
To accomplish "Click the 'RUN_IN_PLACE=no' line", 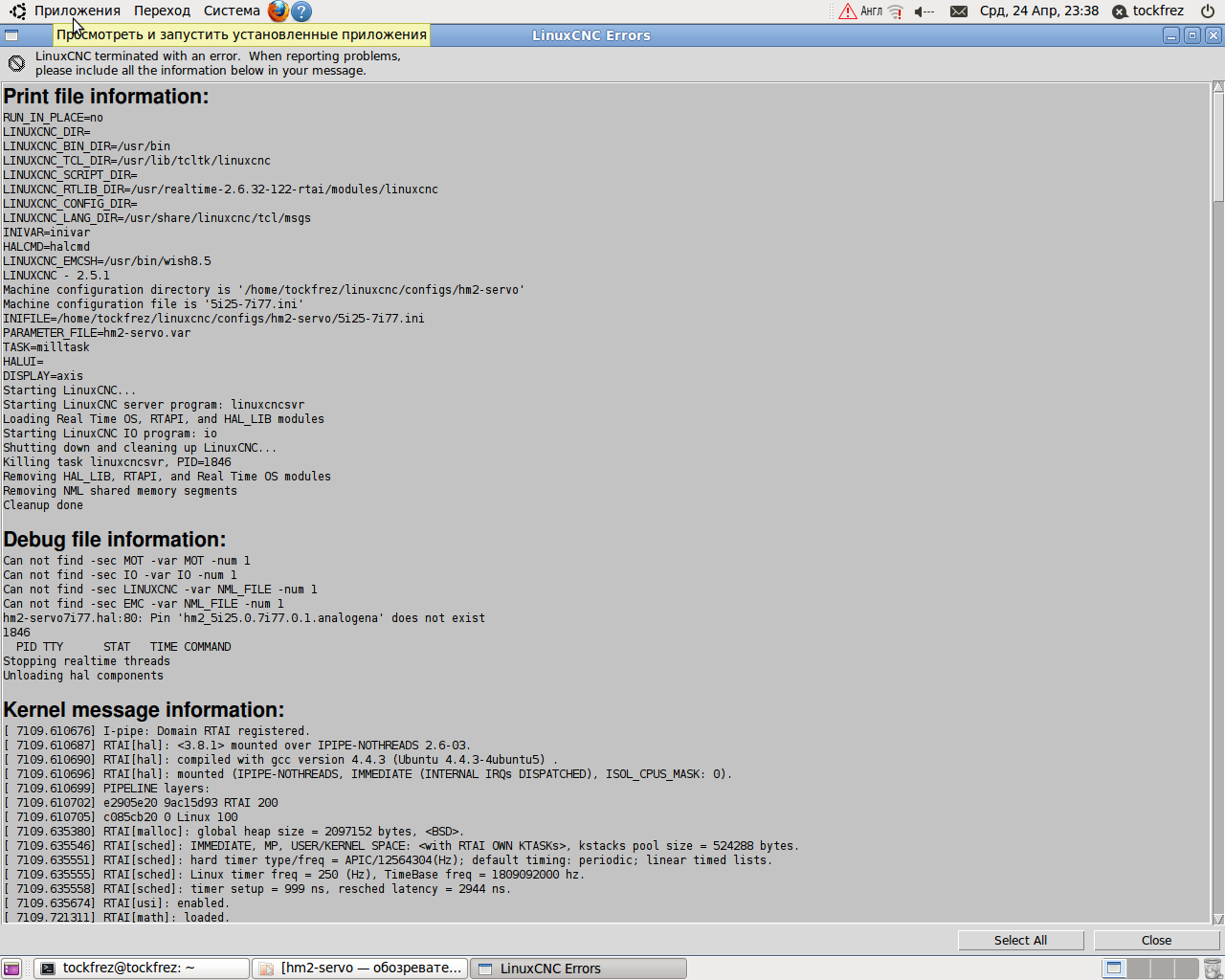I will pyautogui.click(x=53, y=118).
